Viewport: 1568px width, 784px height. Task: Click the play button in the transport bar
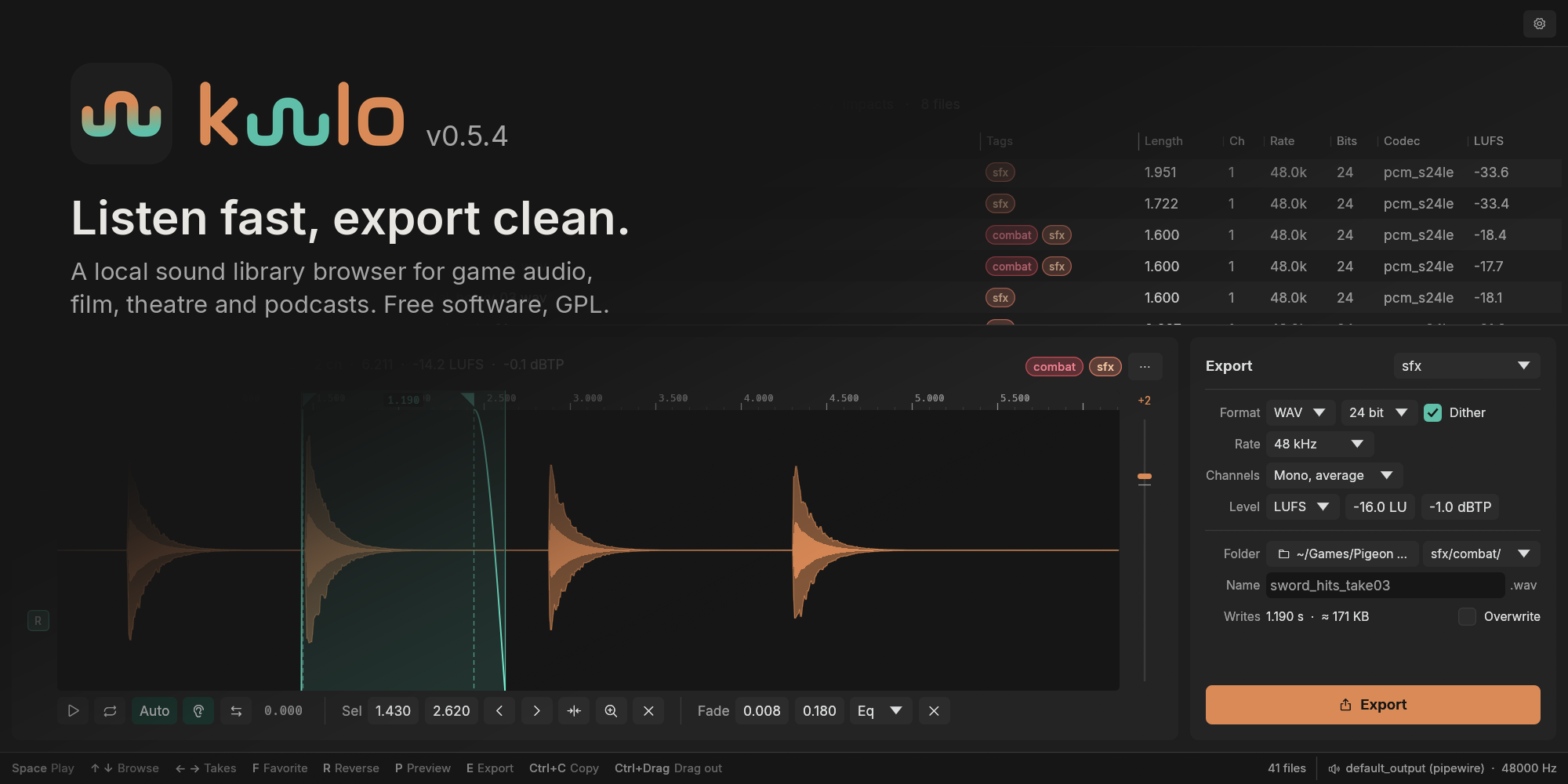coord(73,711)
